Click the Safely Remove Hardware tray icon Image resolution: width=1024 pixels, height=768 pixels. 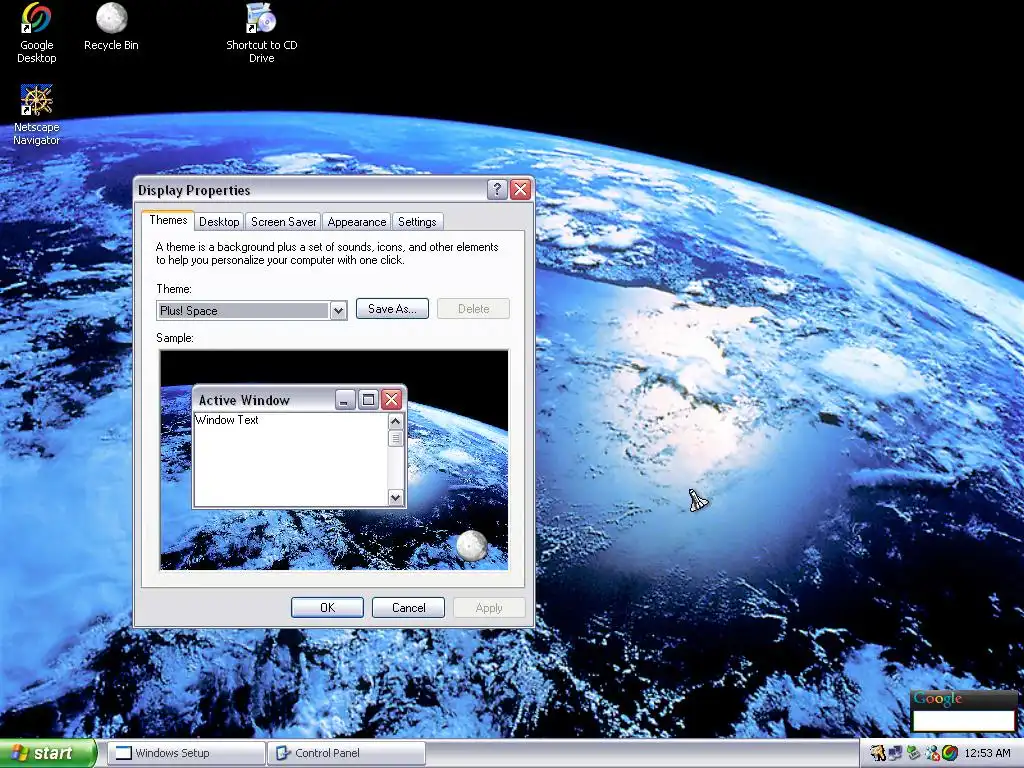pyautogui.click(x=913, y=754)
